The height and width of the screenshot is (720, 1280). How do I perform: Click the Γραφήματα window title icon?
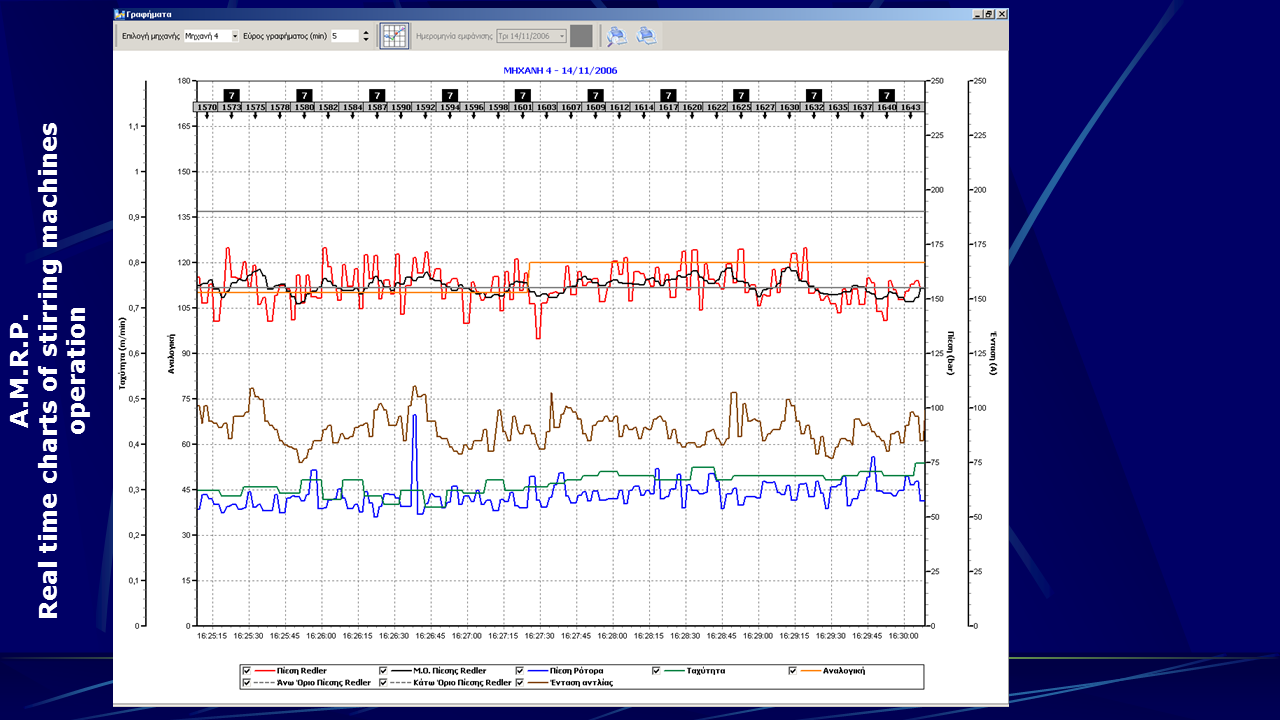tap(119, 14)
